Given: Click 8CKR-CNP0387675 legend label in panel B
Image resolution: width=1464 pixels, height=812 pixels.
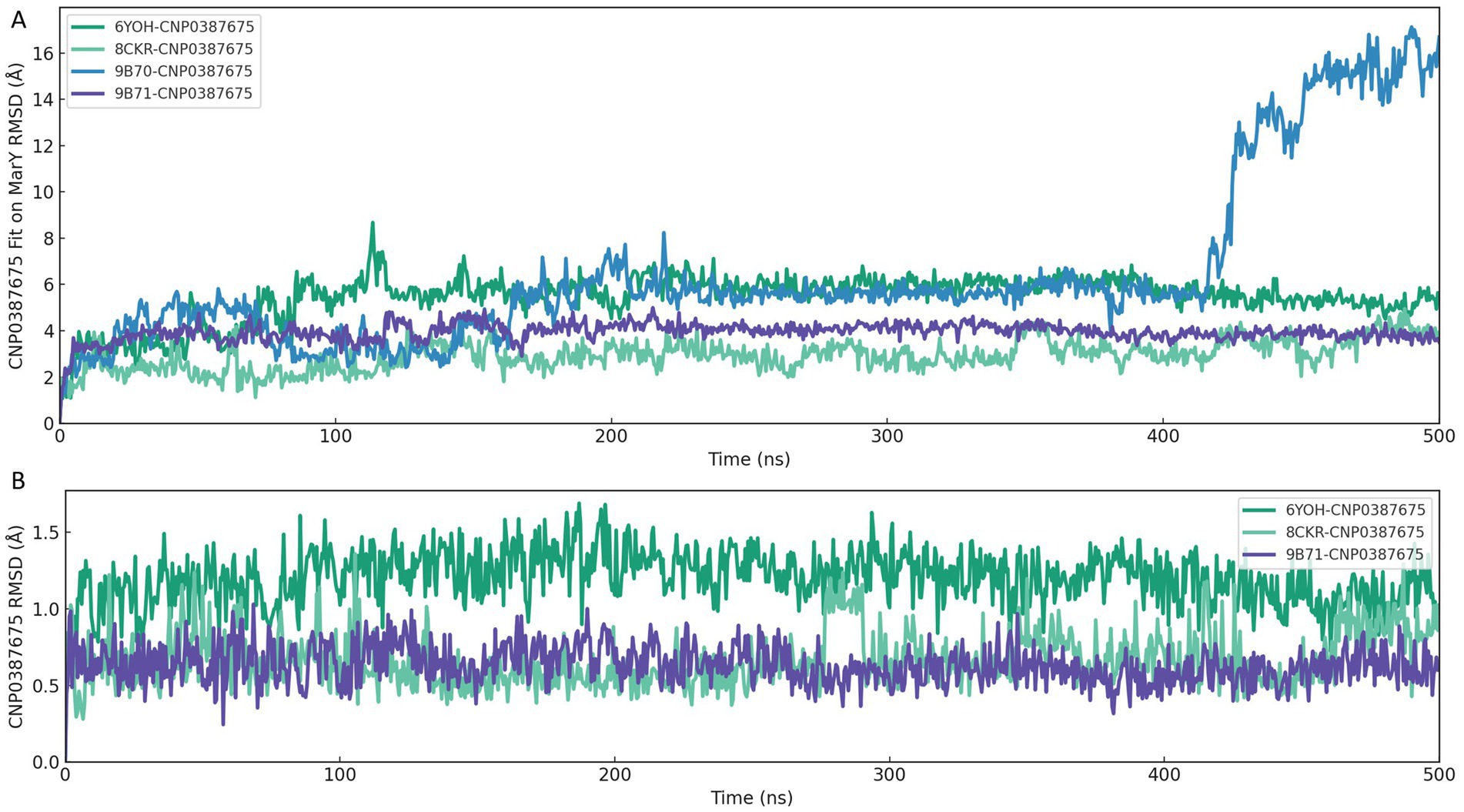Looking at the screenshot, I should click(x=1355, y=532).
